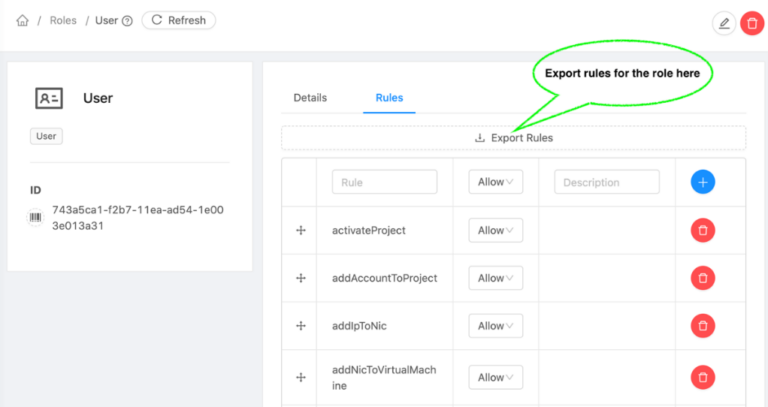Click the User breadcrumb item
The width and height of the screenshot is (768, 407).
coord(106,21)
